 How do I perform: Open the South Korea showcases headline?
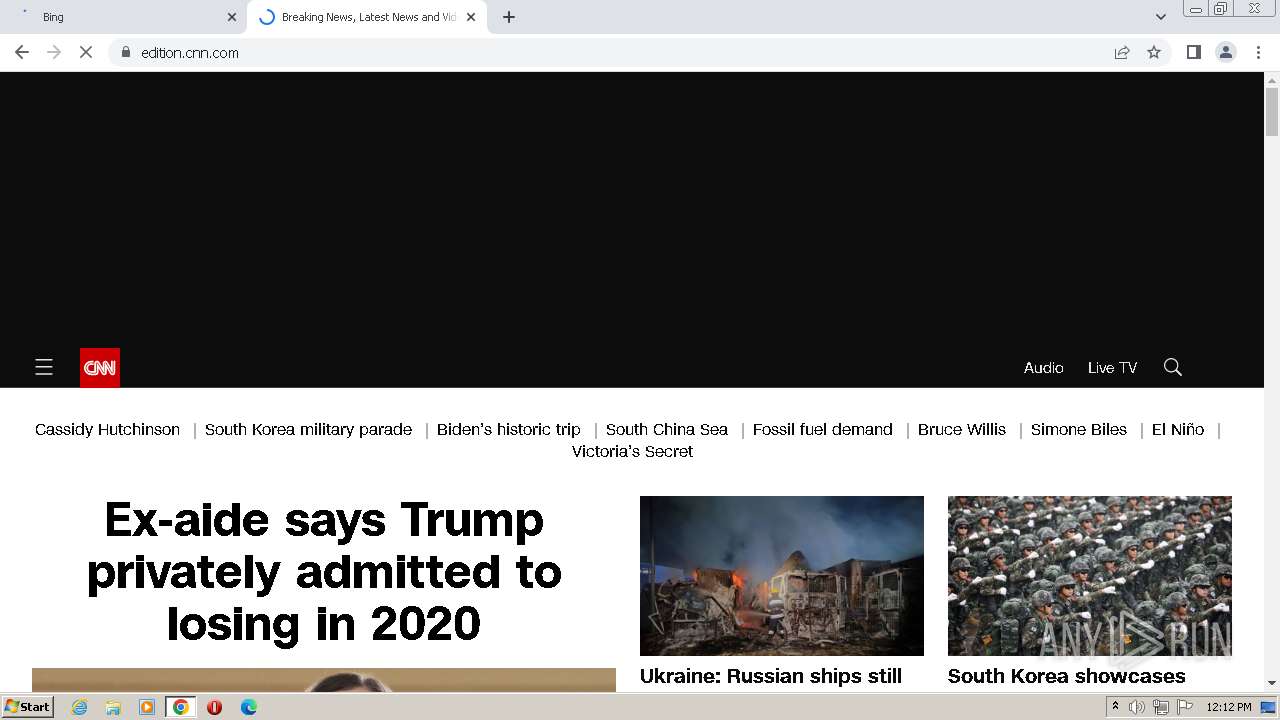1066,676
